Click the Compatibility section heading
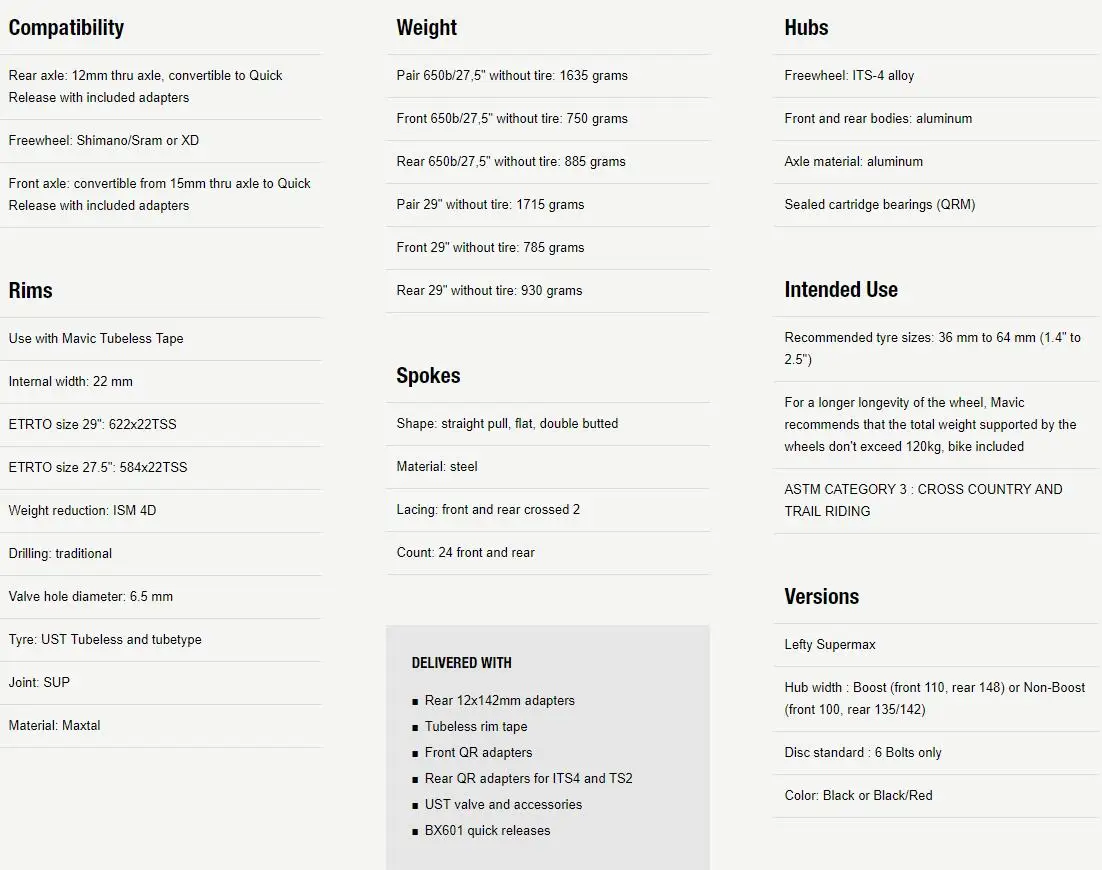 pos(66,27)
